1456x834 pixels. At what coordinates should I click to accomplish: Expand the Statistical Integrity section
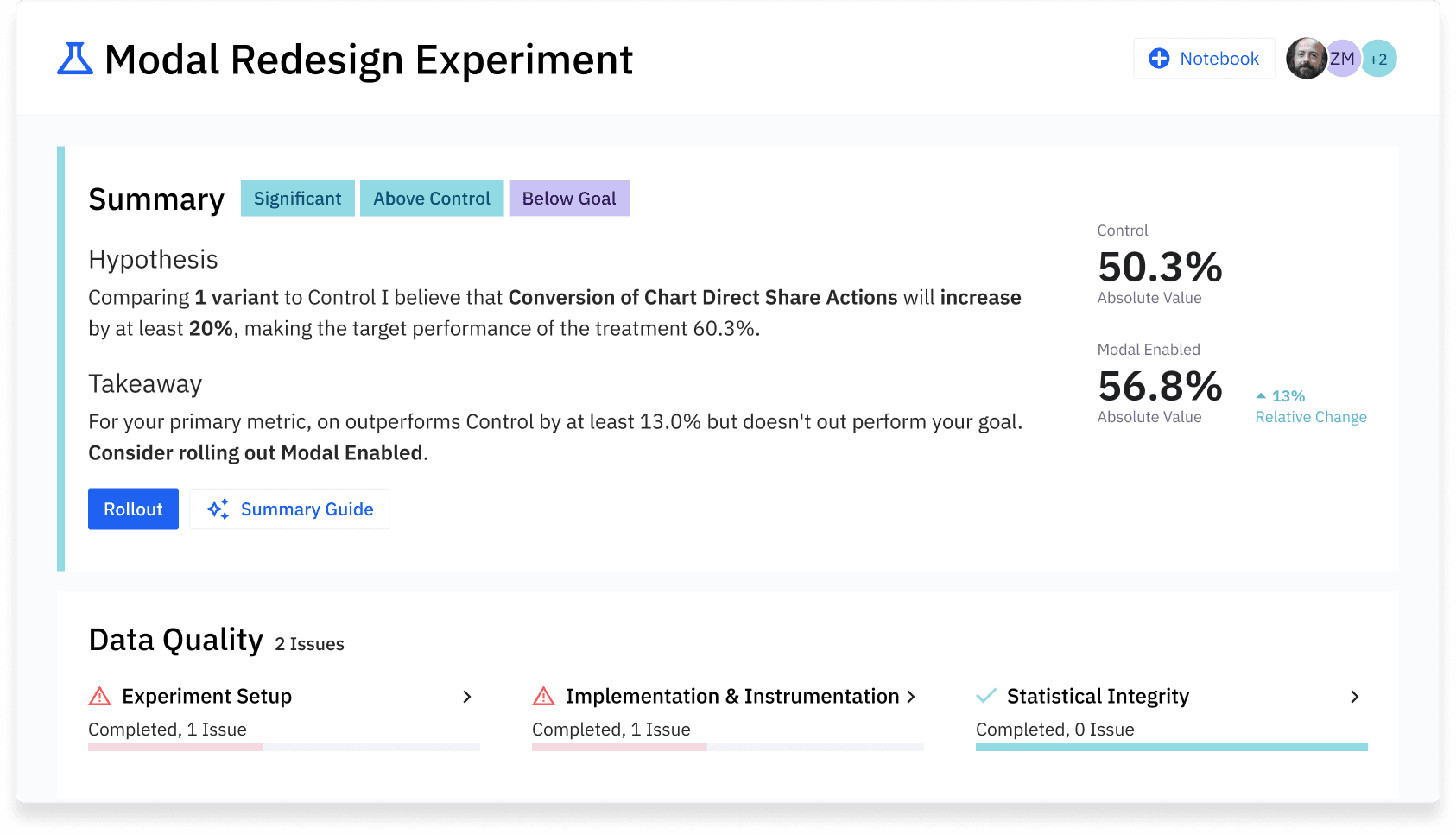click(x=1355, y=696)
